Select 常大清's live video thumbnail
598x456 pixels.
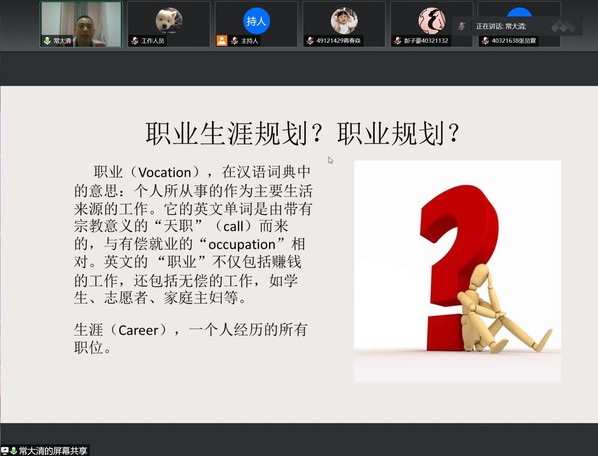coord(81,24)
